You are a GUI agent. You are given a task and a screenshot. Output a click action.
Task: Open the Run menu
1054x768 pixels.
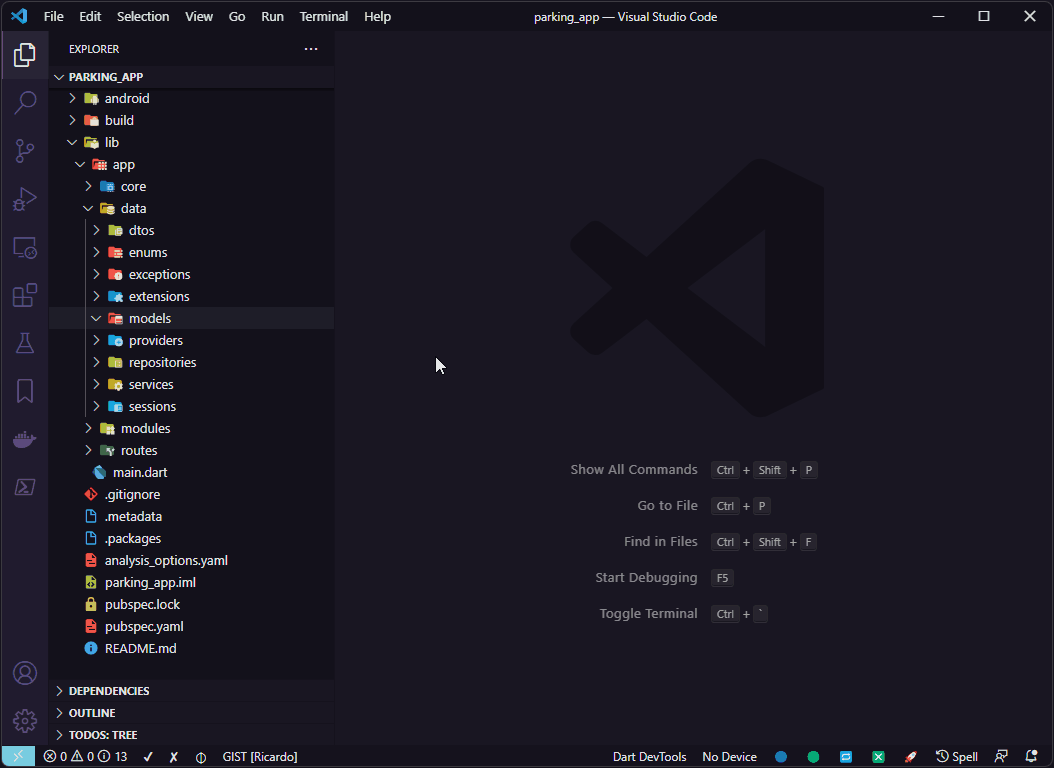coord(272,16)
